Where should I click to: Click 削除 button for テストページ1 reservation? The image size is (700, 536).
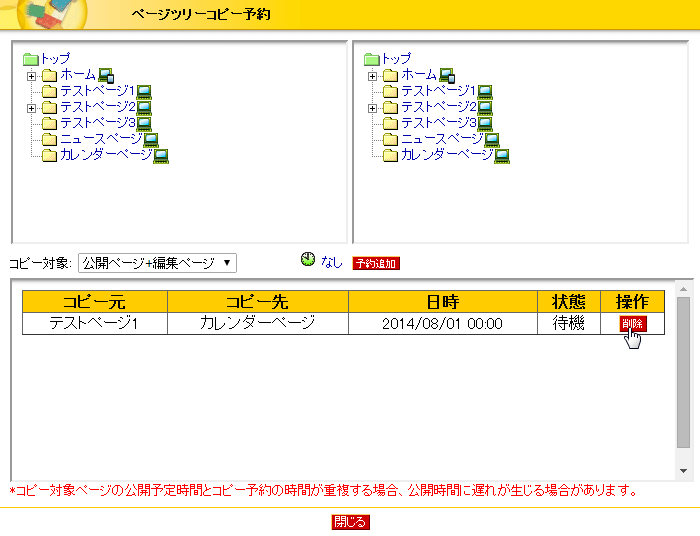pyautogui.click(x=633, y=324)
